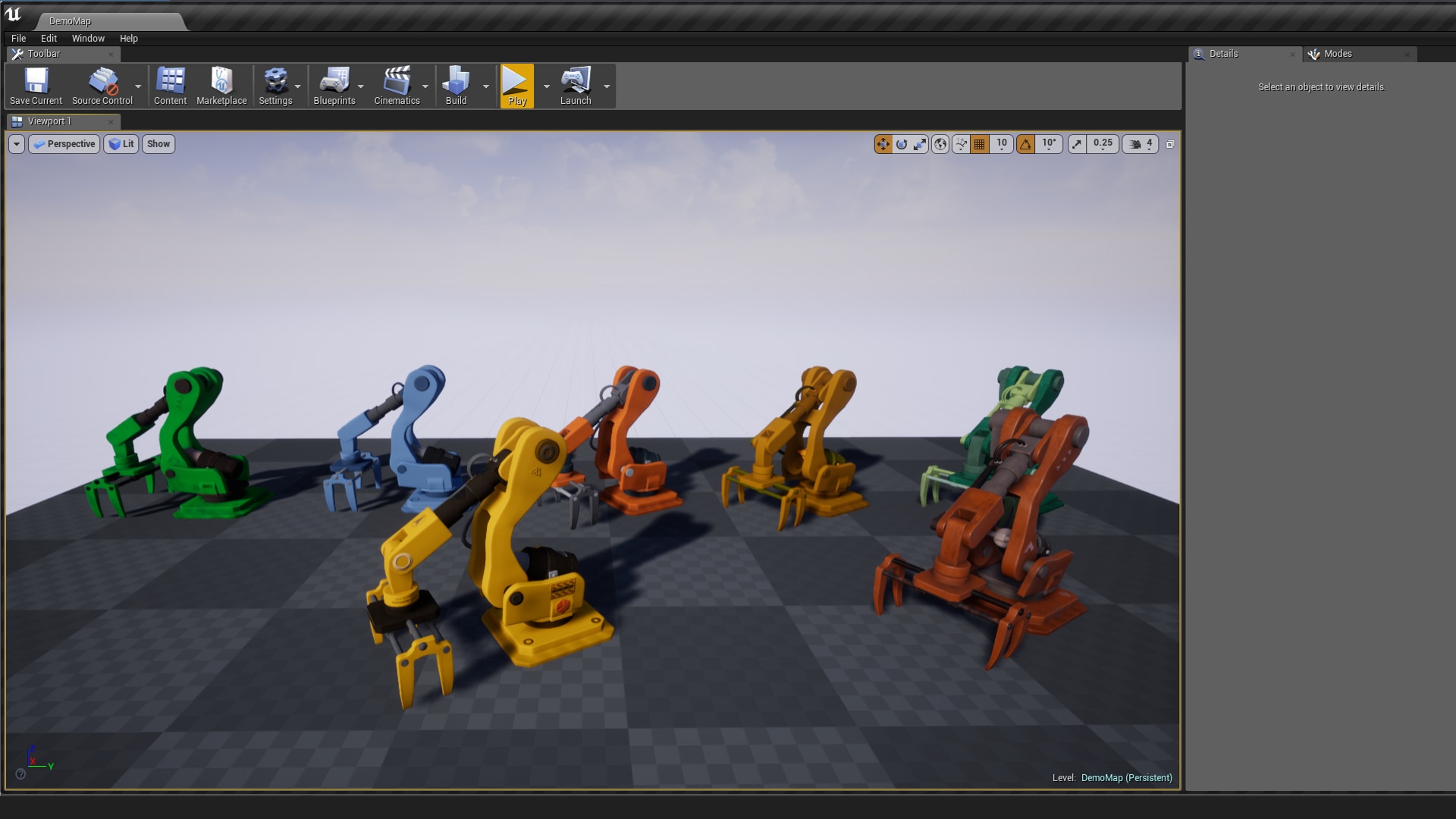Open the Cinematics tool

[x=397, y=86]
